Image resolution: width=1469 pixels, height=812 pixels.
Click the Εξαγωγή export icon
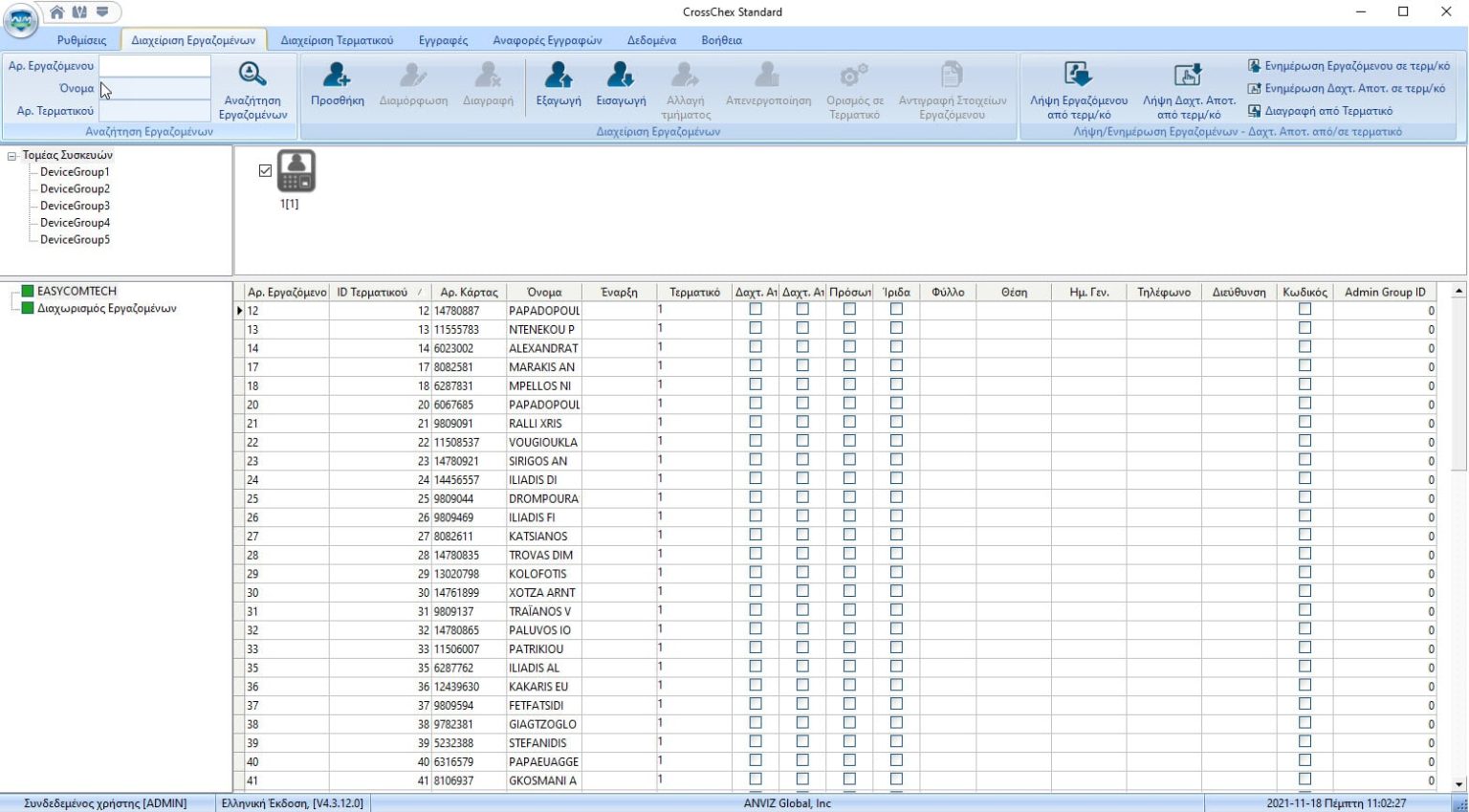point(558,76)
